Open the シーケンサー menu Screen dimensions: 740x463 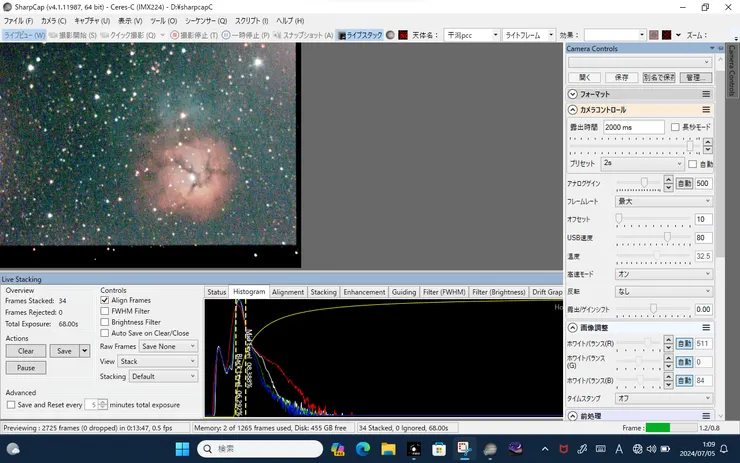(203, 20)
